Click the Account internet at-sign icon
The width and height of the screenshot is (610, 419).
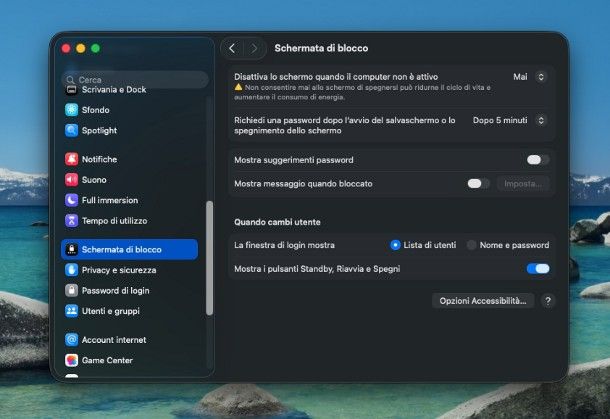tap(72, 340)
